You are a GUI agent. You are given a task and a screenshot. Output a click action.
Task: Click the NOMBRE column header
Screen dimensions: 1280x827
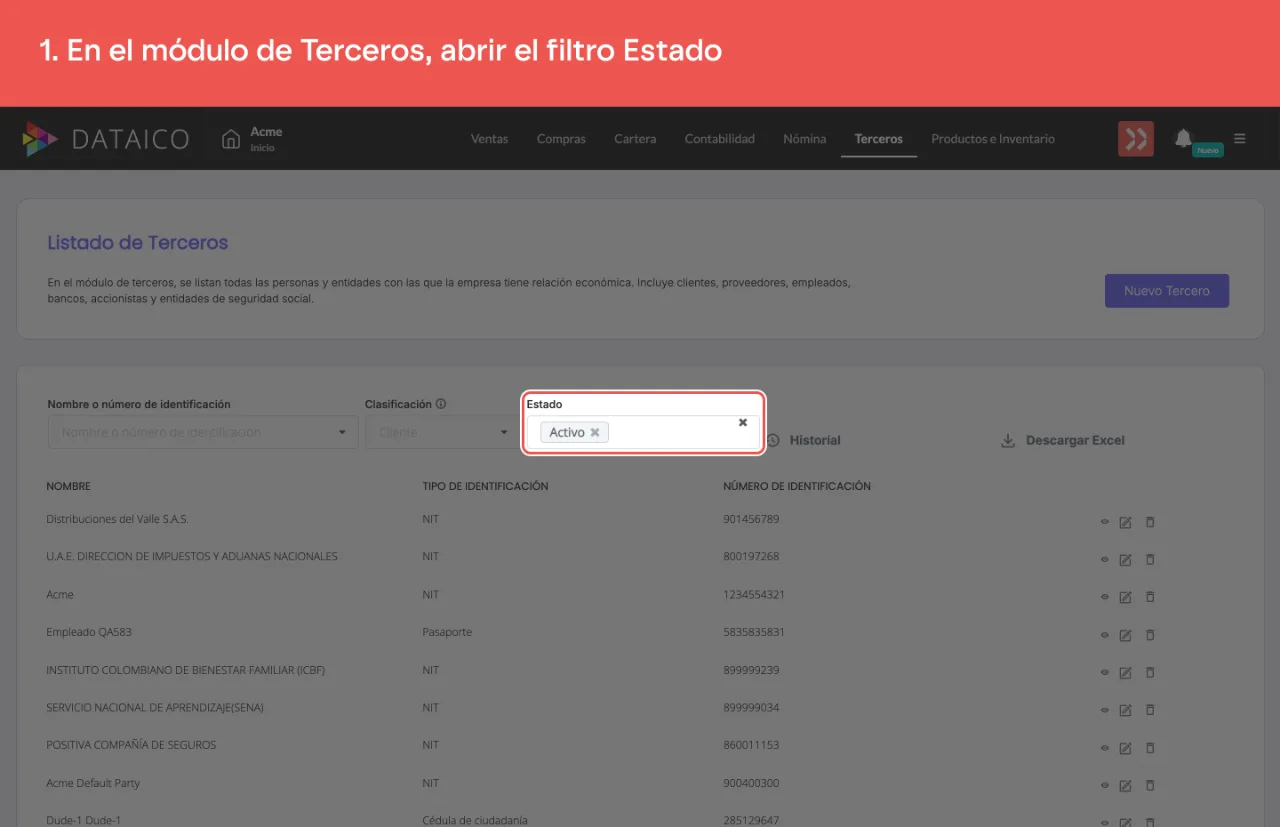pos(68,486)
